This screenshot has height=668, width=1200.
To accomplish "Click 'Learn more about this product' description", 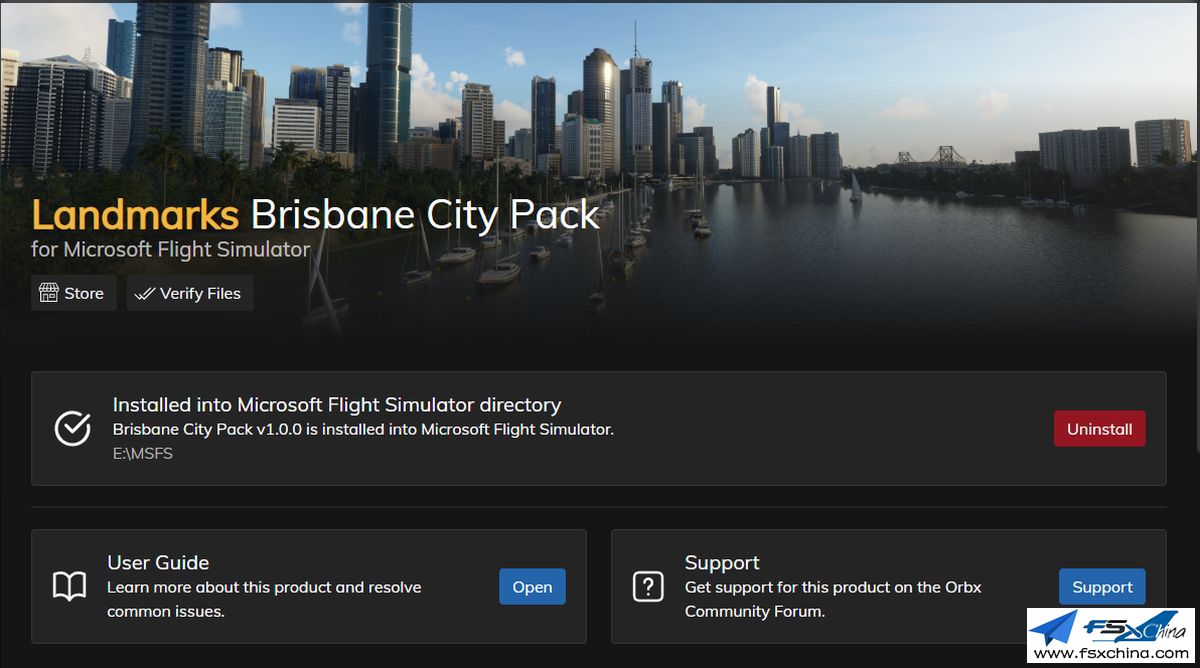I will (264, 599).
